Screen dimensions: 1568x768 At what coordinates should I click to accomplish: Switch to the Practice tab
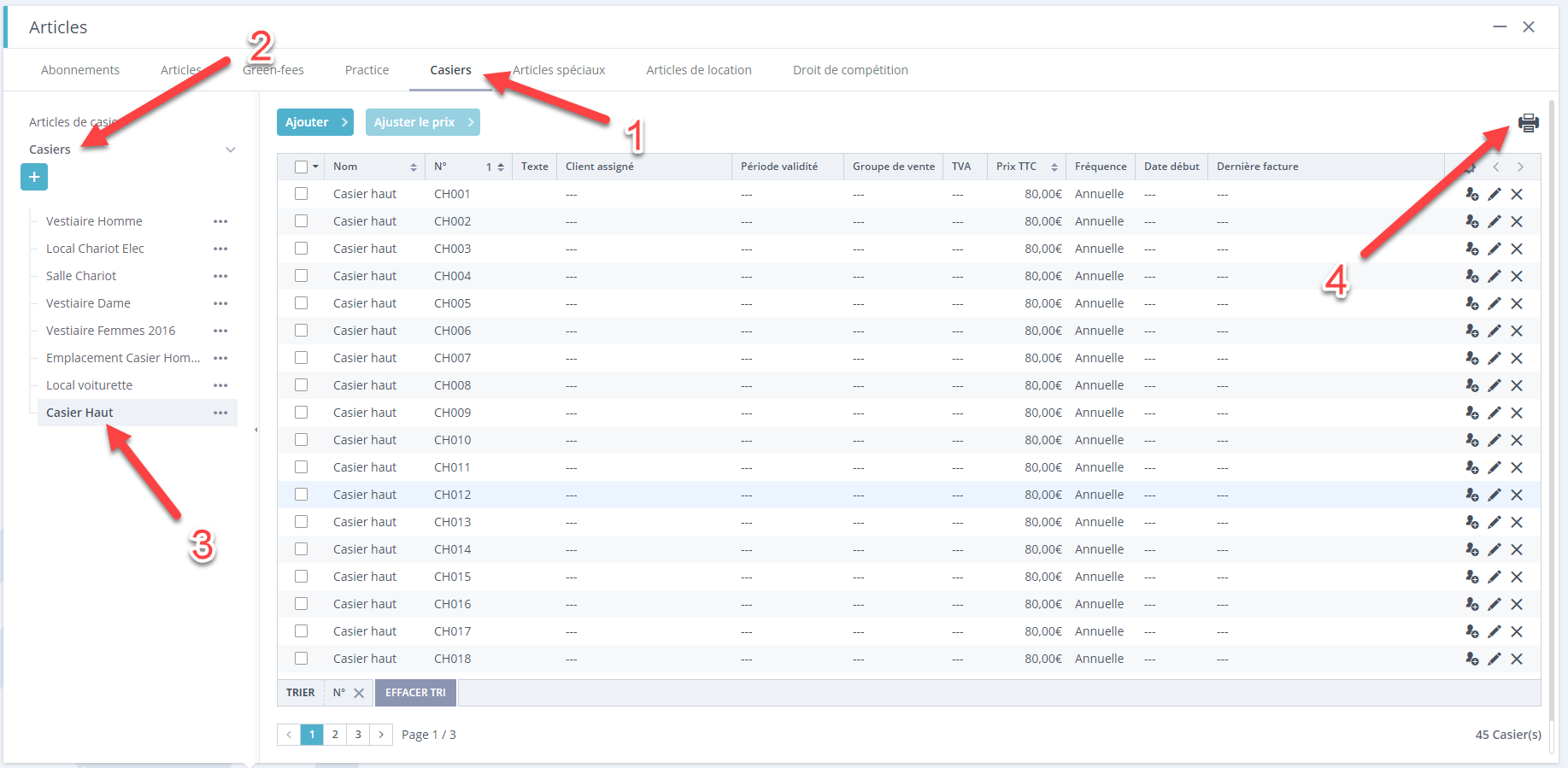[x=367, y=70]
